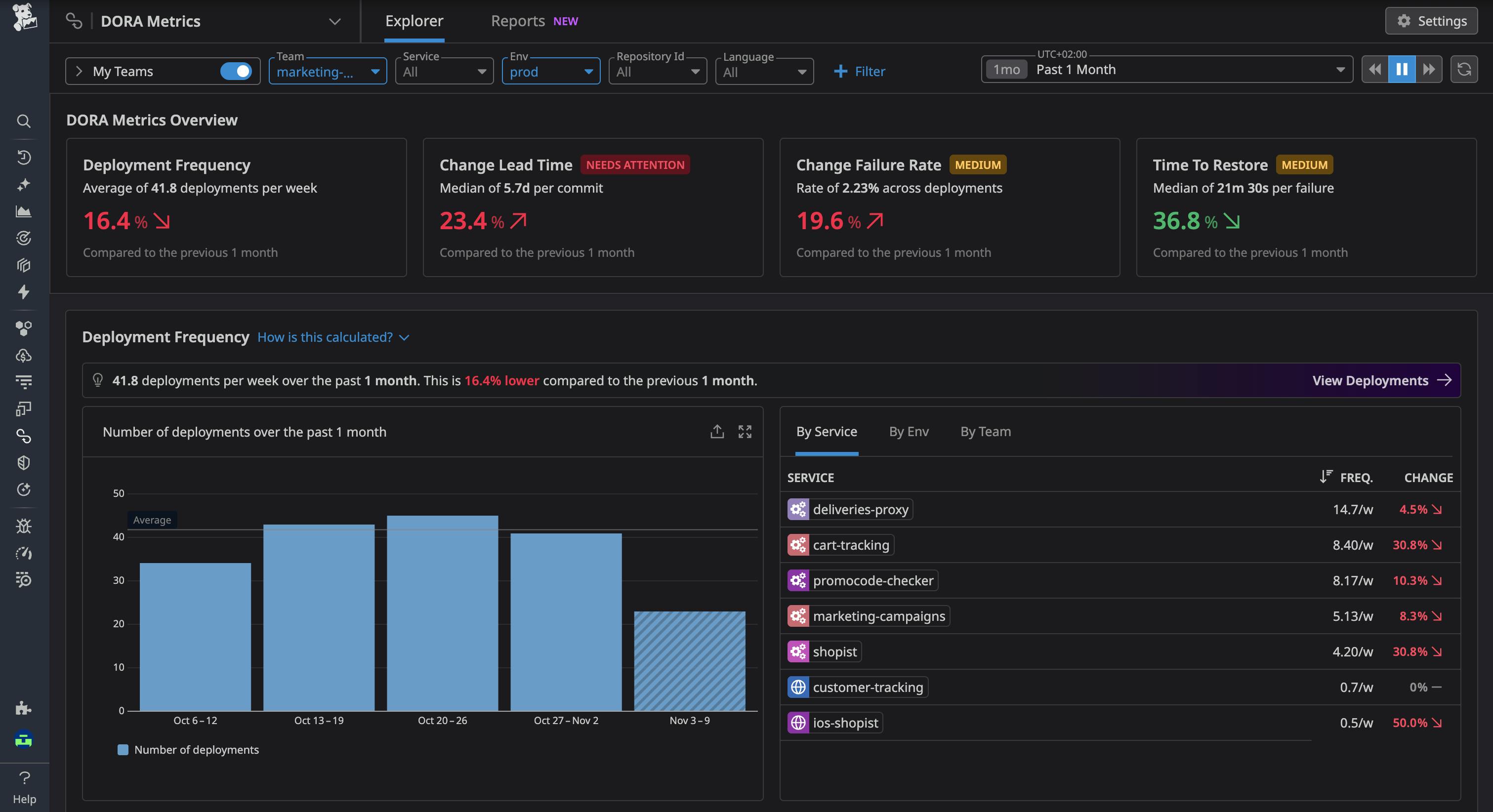
Task: Click the View Deployments link
Action: click(x=1381, y=381)
